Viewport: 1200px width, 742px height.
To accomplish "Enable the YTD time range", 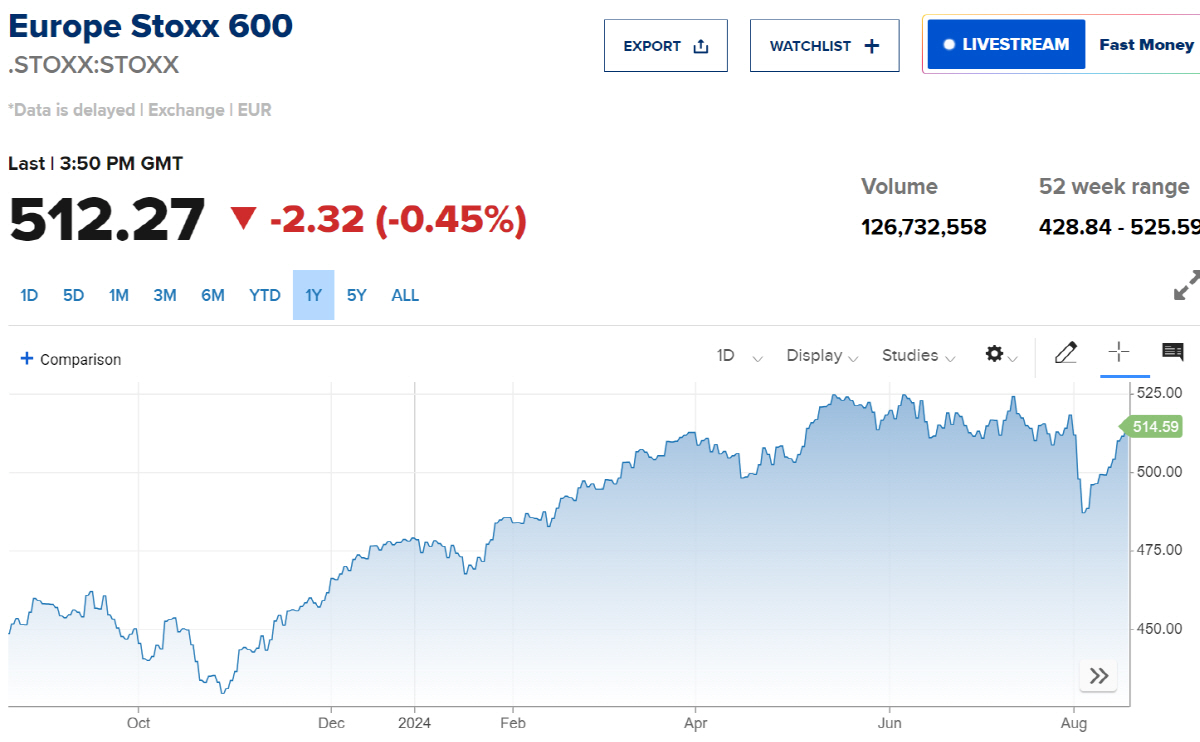I will pyautogui.click(x=264, y=295).
